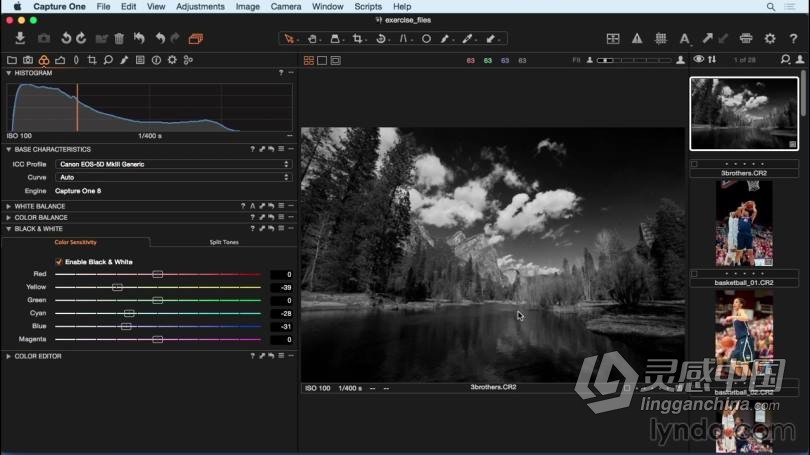
Task: Toggle the grid overlay icon
Action: 661,39
